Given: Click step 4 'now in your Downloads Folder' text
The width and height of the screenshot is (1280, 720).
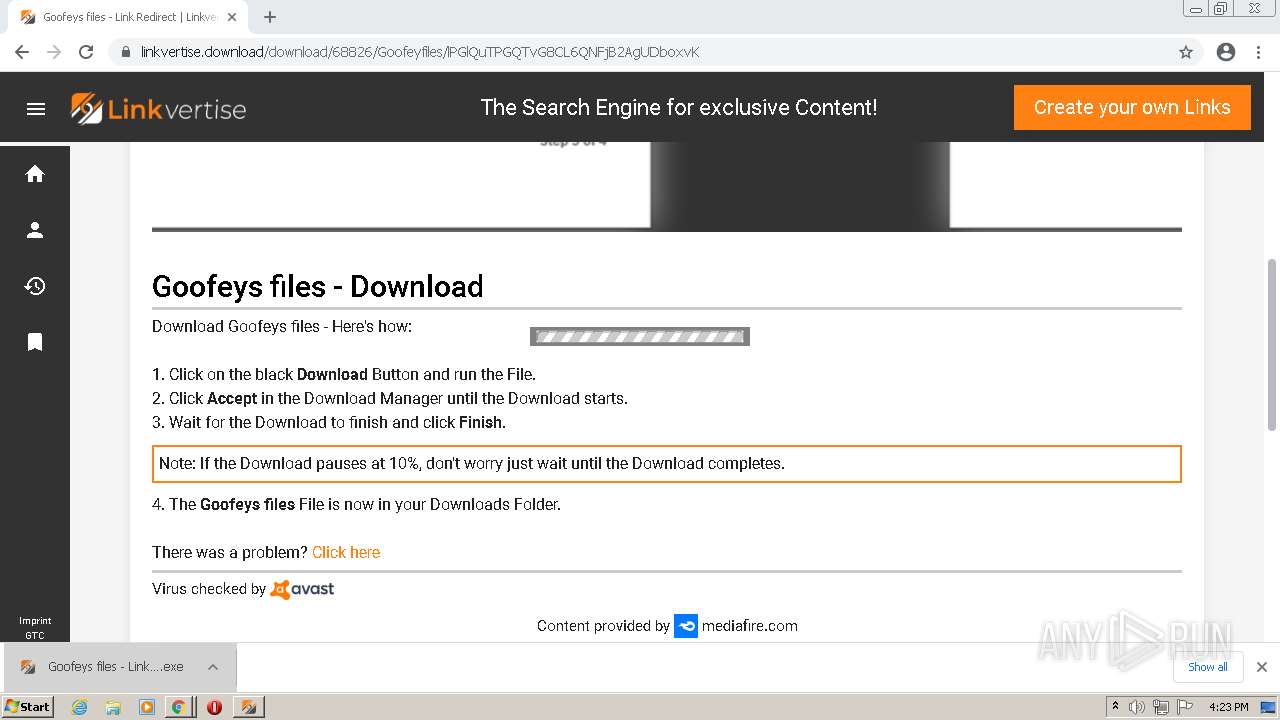Looking at the screenshot, I should click(x=356, y=505).
